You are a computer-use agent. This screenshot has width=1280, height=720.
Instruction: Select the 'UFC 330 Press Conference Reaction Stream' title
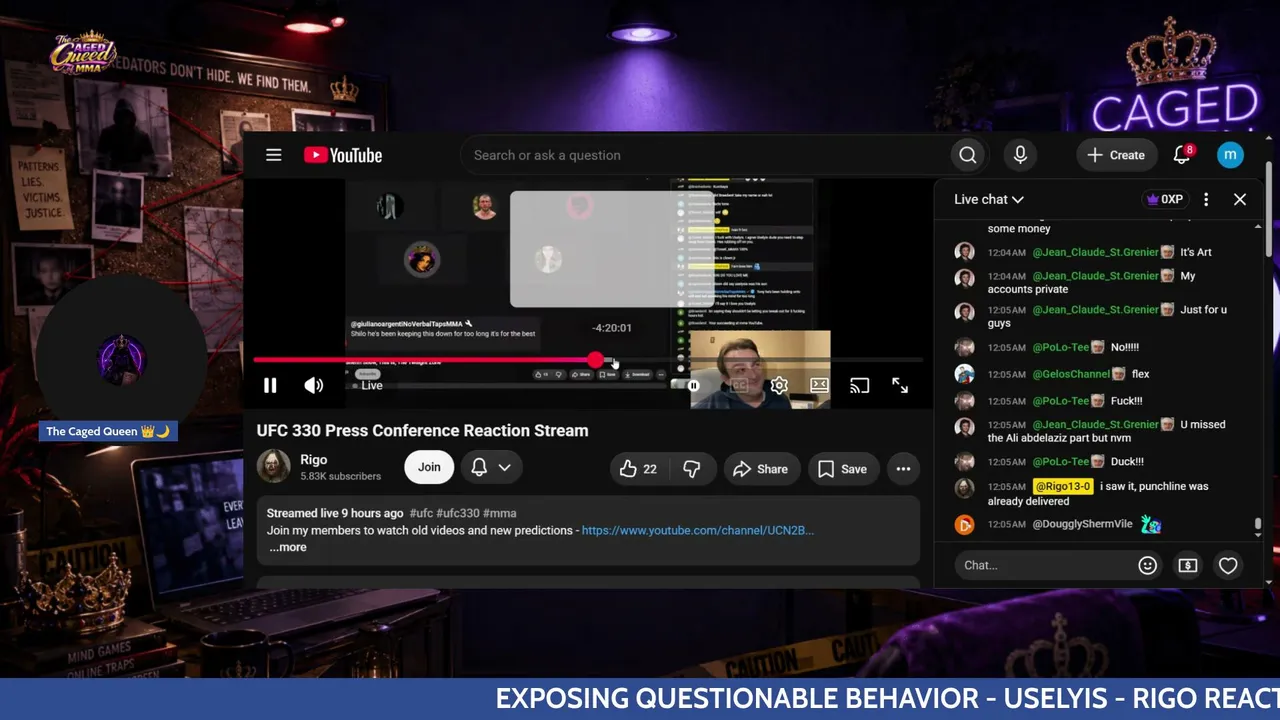click(422, 430)
